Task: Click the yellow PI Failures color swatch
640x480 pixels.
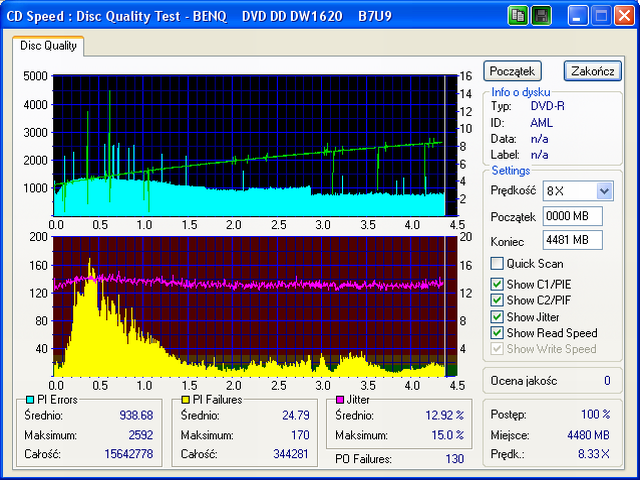Action: click(x=185, y=400)
